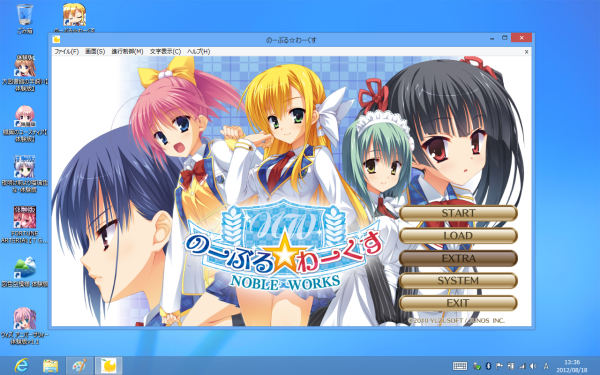Click the Action Center flag icon
The image size is (600, 375).
(x=500, y=366)
